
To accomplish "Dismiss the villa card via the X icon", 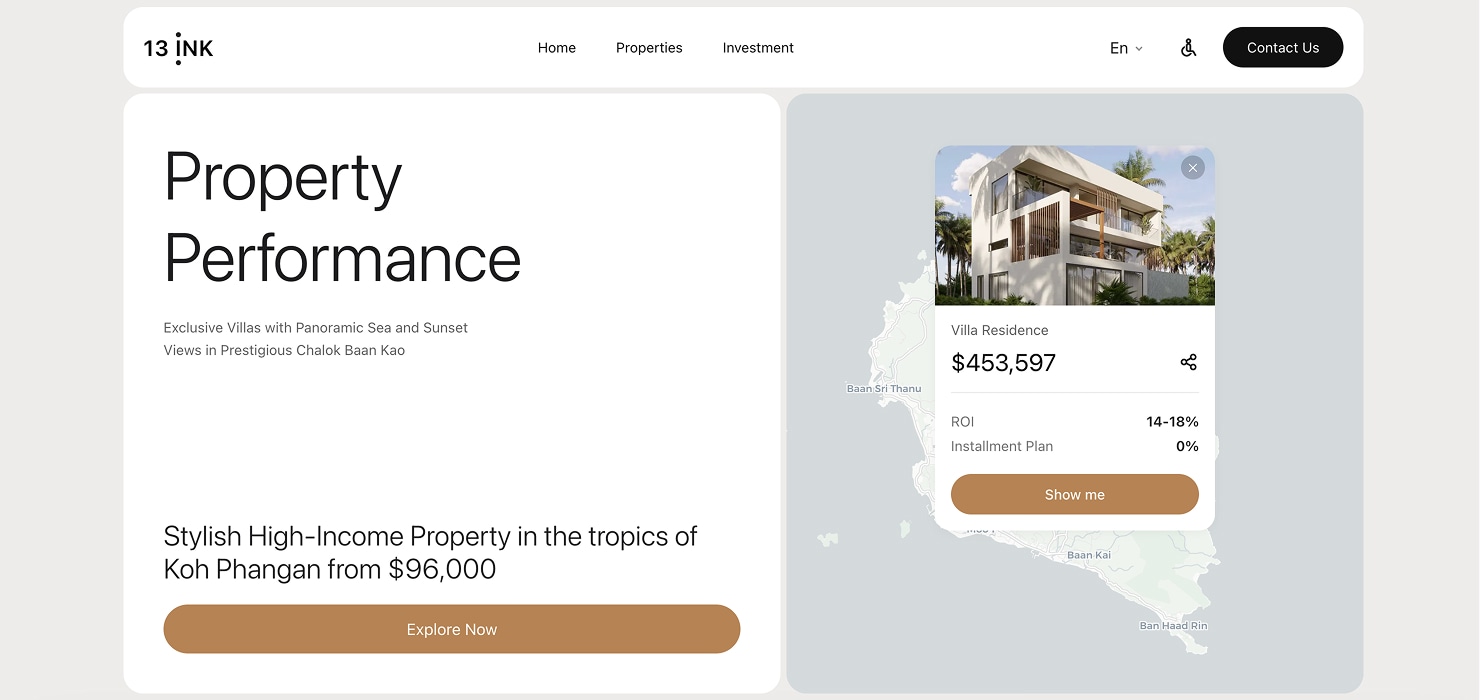I will point(1192,167).
